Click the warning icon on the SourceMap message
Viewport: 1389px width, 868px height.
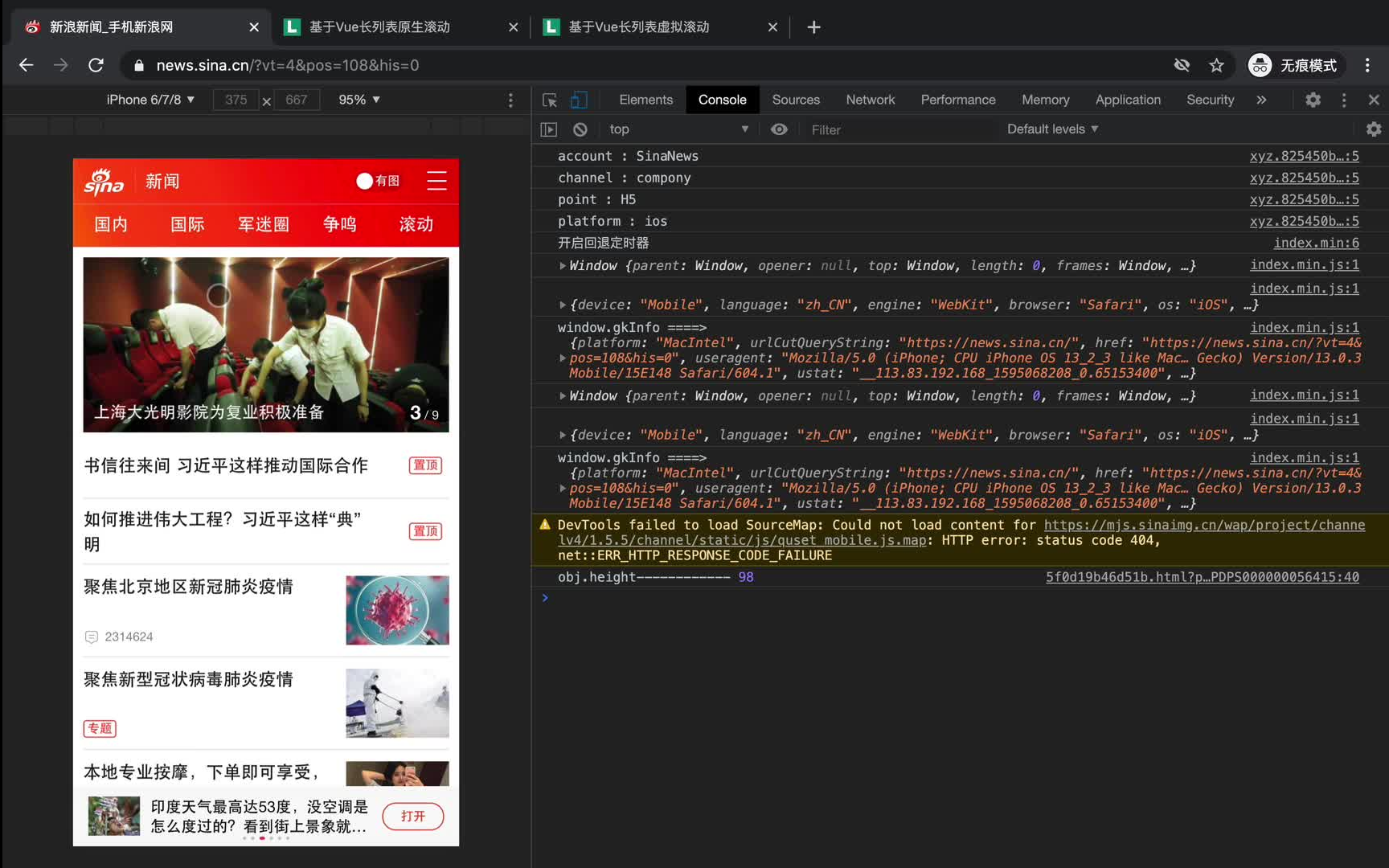pos(545,525)
